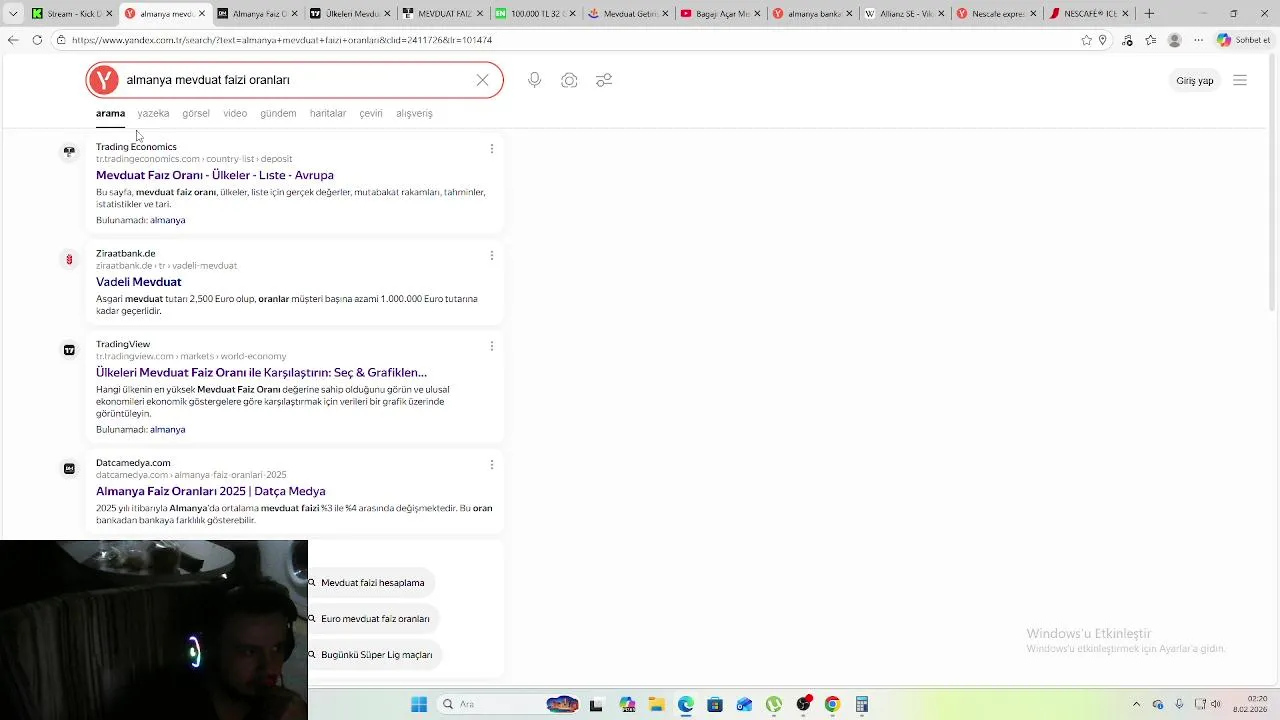Open Almanya Faiz Oranları 2025 Datça Medya link
The image size is (1280, 720).
(x=210, y=491)
